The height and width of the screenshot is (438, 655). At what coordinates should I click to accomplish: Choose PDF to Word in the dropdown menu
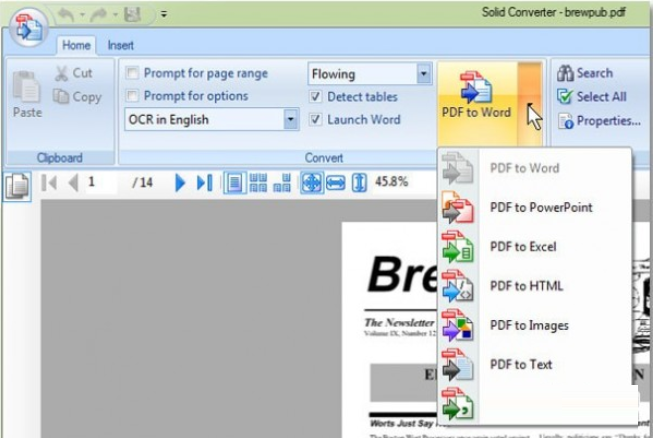point(534,168)
